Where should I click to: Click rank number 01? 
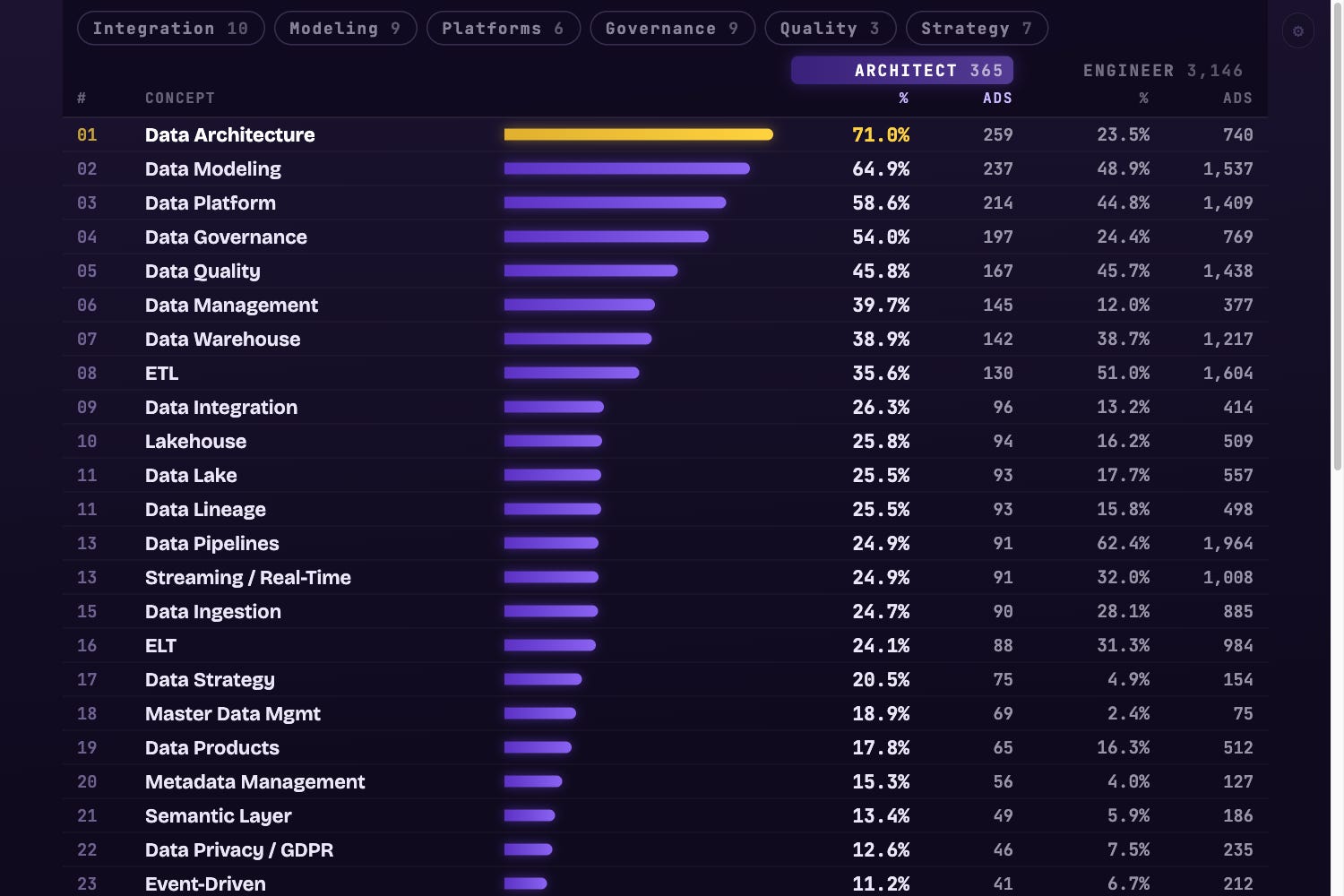(87, 134)
